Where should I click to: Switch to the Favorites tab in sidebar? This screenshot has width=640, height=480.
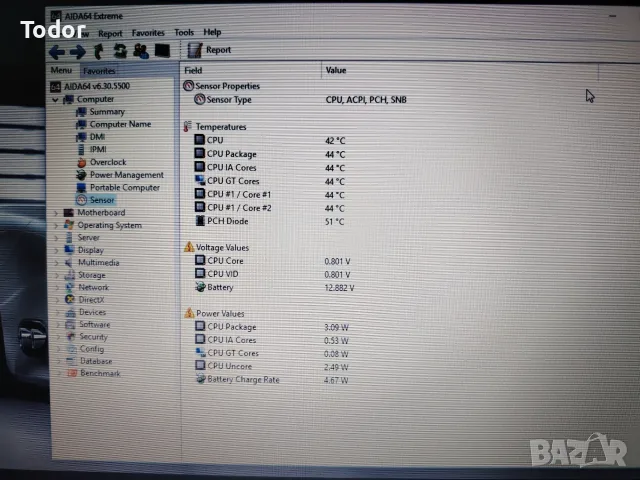[x=99, y=71]
